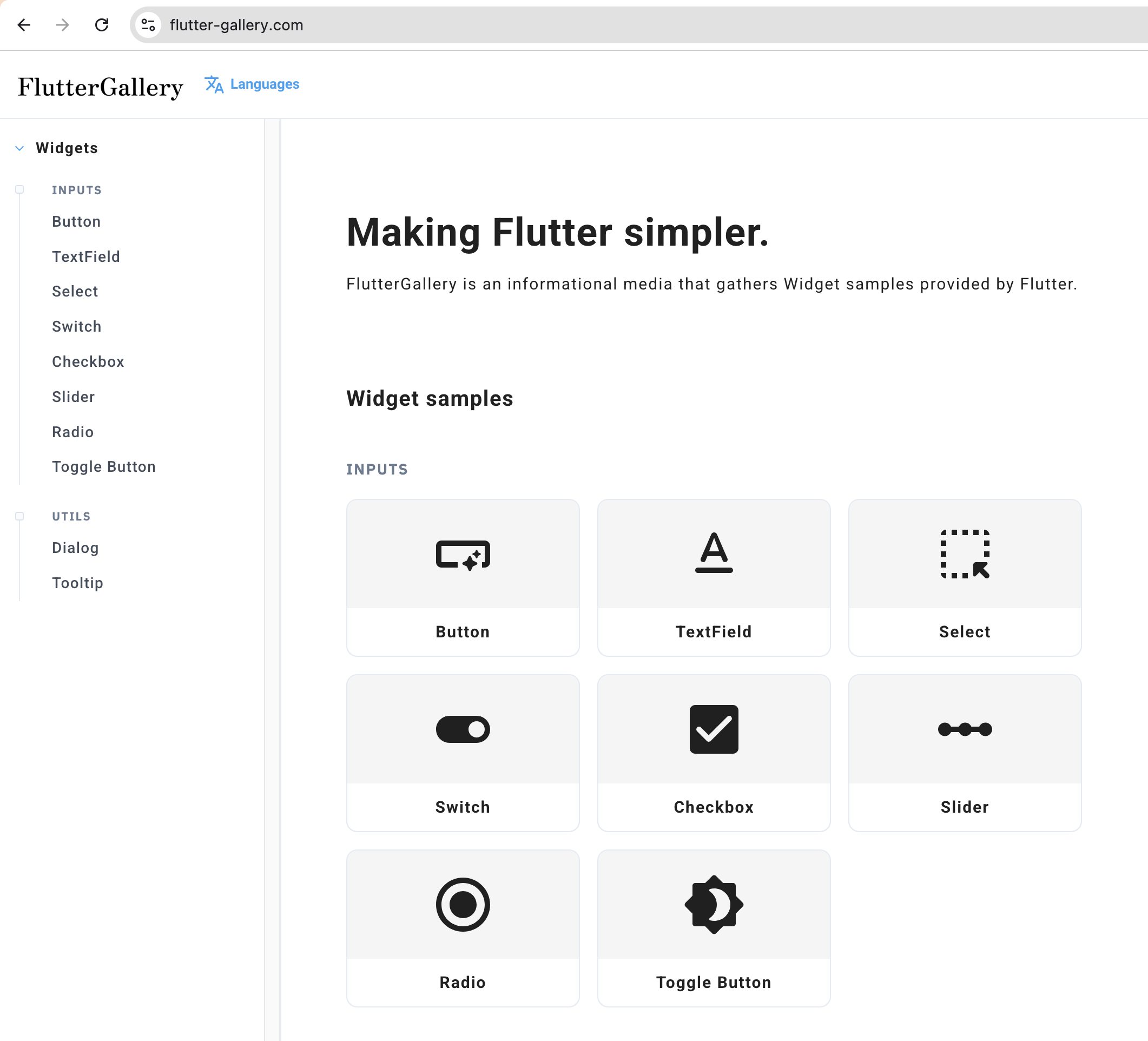The width and height of the screenshot is (1148, 1041).
Task: Open the Slider card label
Action: pos(965,807)
